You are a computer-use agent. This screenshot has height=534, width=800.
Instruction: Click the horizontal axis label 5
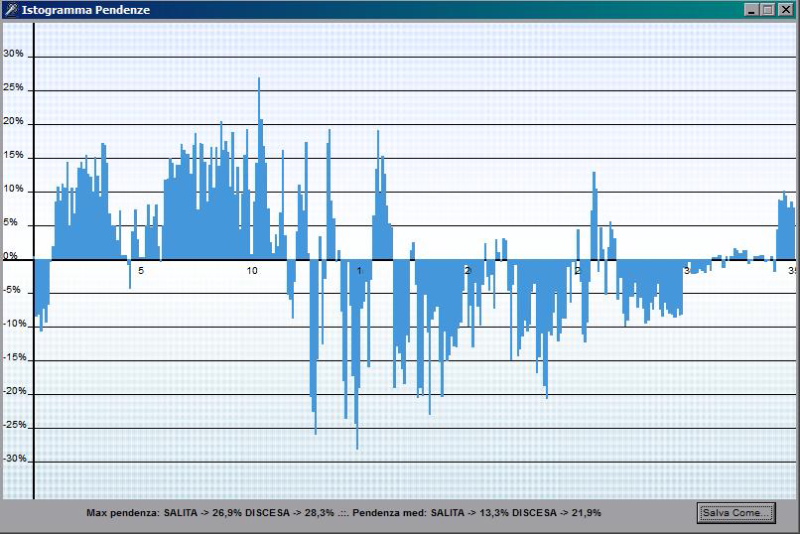pyautogui.click(x=141, y=271)
